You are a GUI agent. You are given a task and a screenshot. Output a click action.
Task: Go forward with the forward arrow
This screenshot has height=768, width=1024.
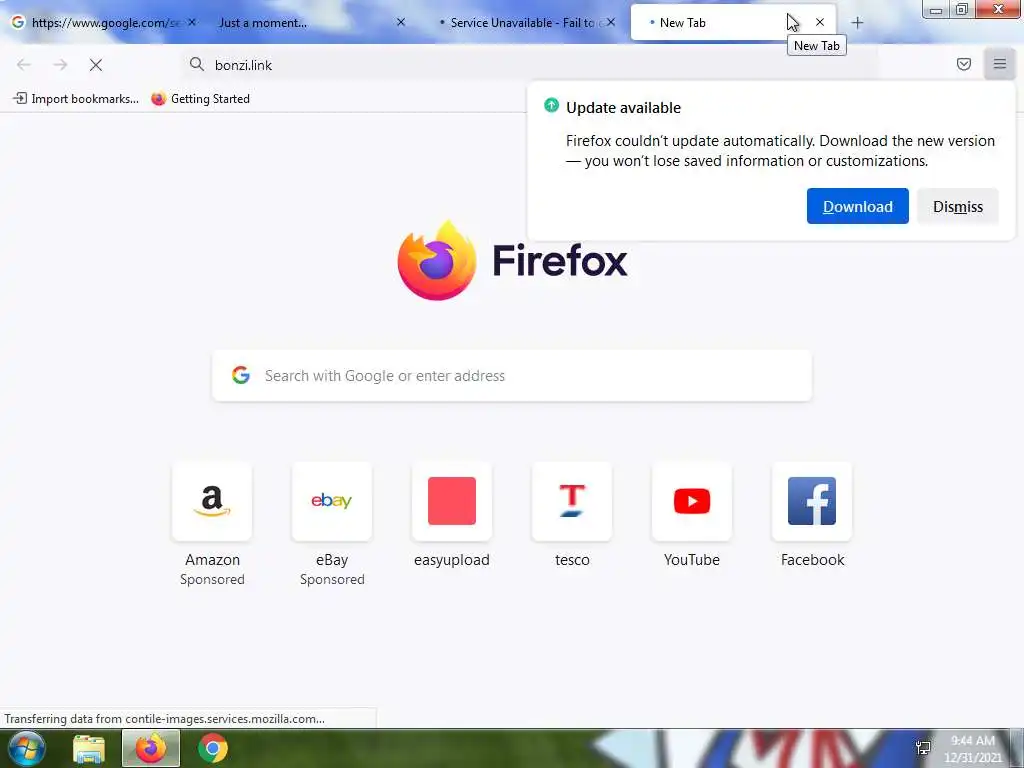[60, 65]
